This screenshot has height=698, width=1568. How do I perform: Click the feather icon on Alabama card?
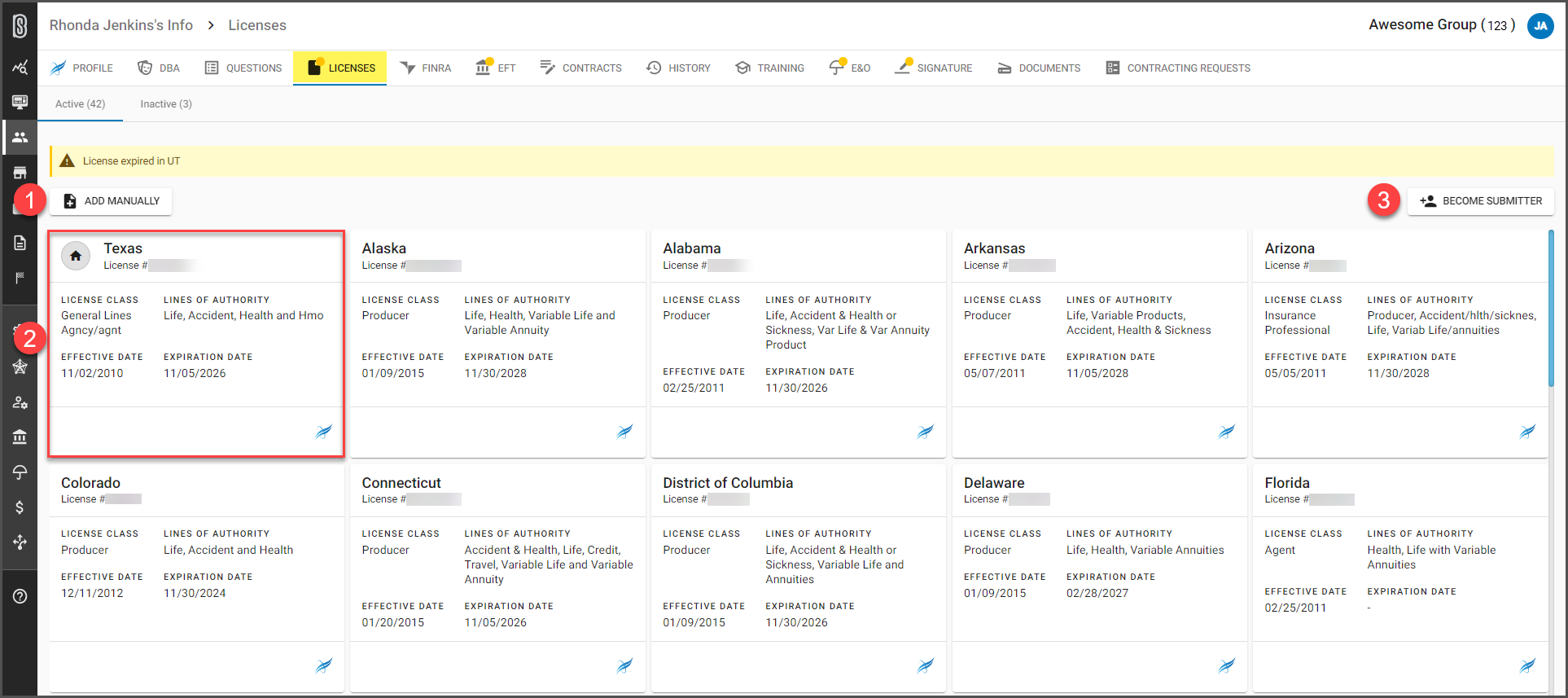pos(926,432)
